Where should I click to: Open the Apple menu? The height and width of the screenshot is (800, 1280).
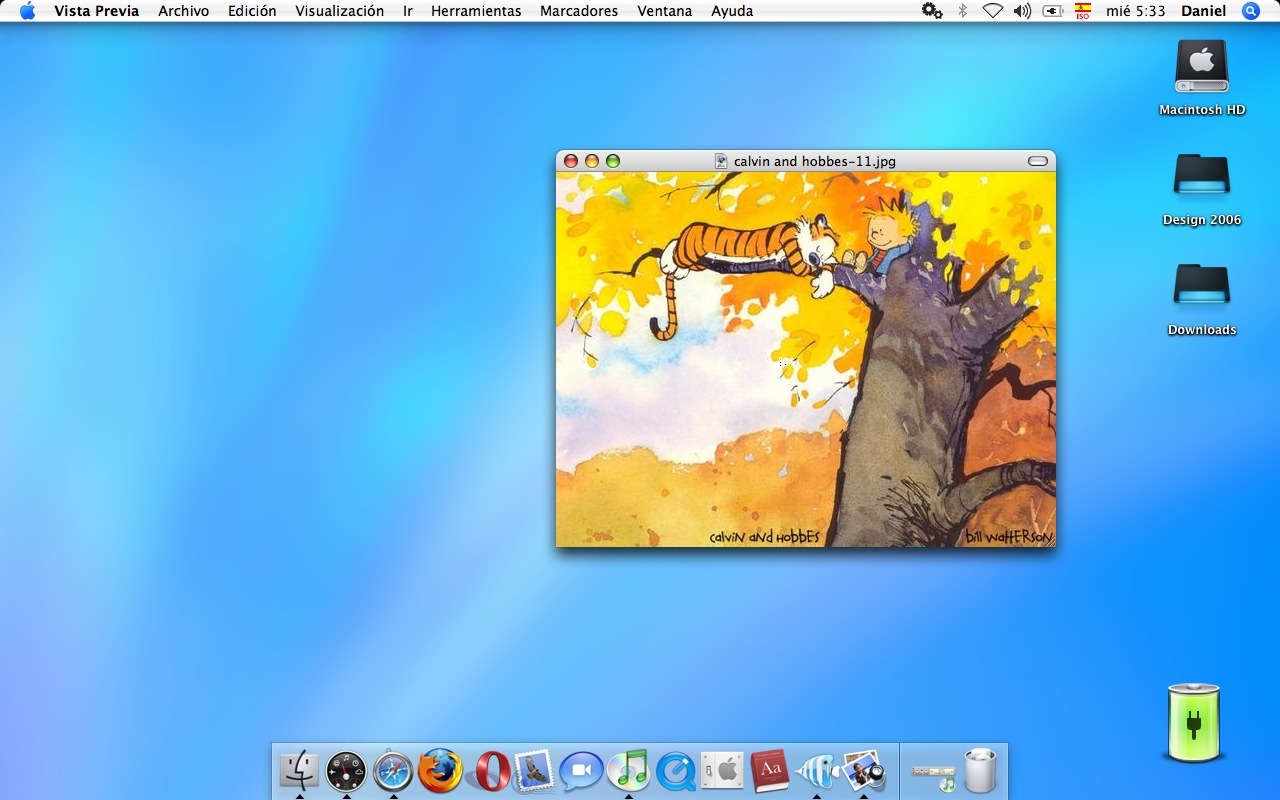click(27, 11)
